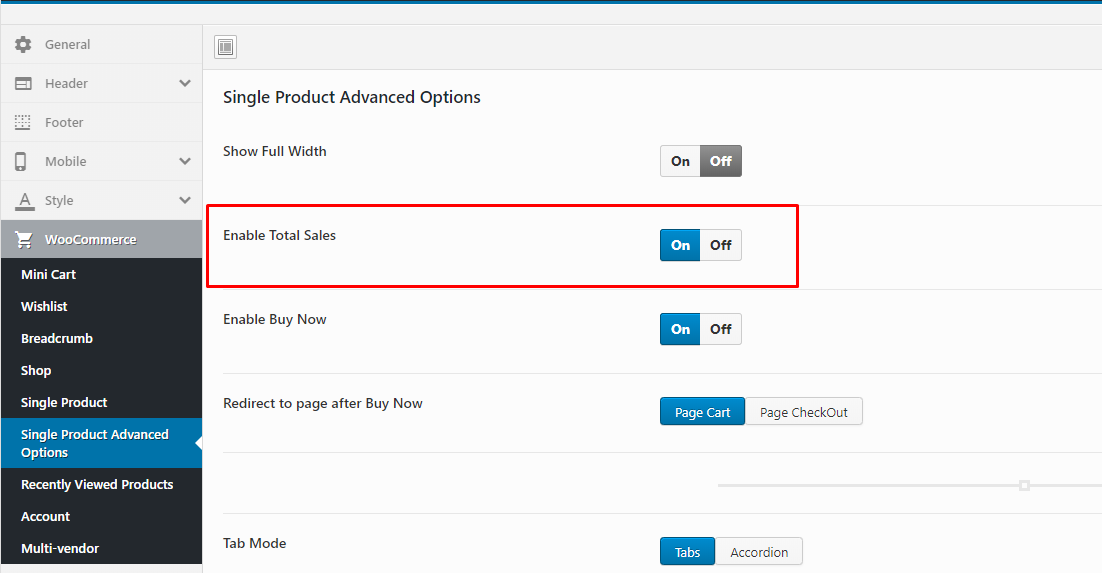
Task: Set Enable Buy Now to Off
Action: (x=720, y=329)
